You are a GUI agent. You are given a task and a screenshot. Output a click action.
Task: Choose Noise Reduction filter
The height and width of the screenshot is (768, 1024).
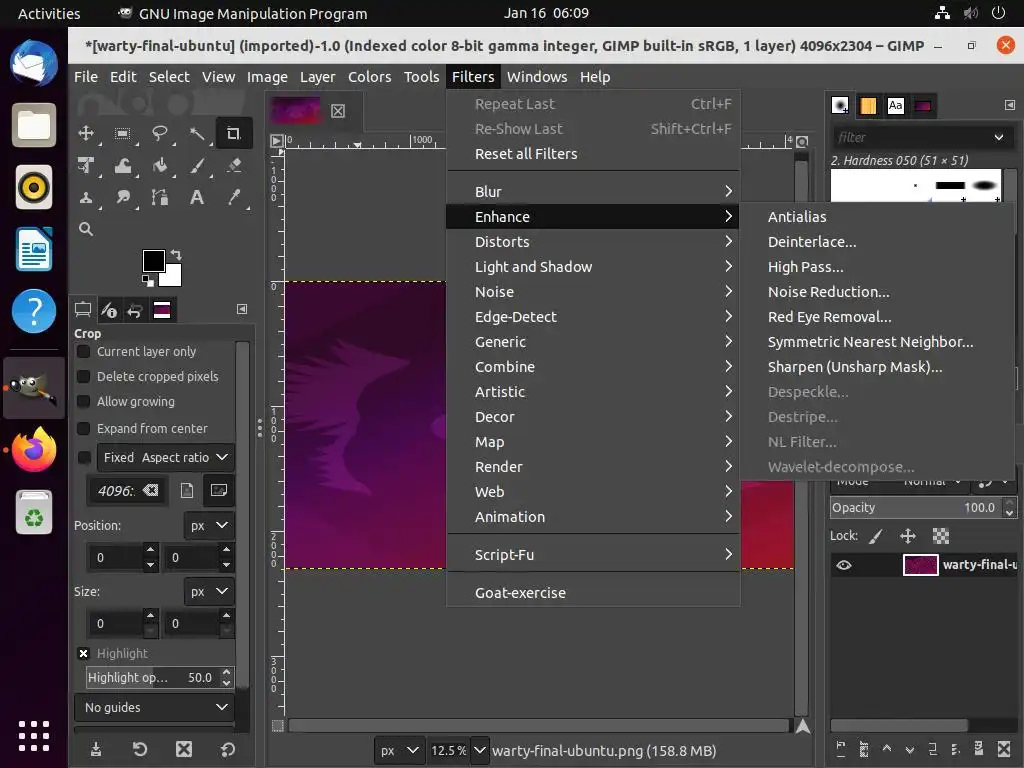point(877,292)
